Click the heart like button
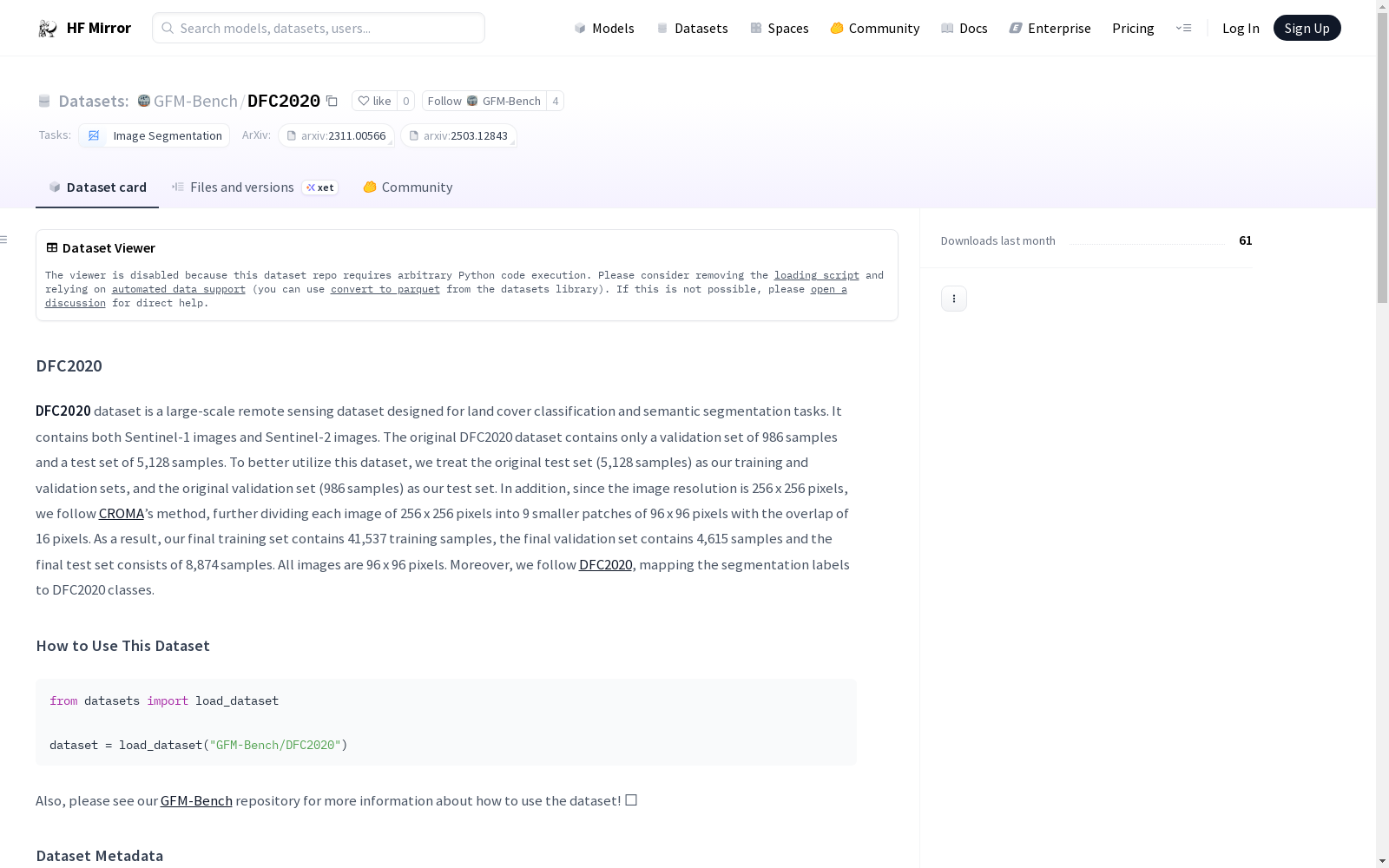This screenshot has height=868, width=1389. (x=374, y=101)
